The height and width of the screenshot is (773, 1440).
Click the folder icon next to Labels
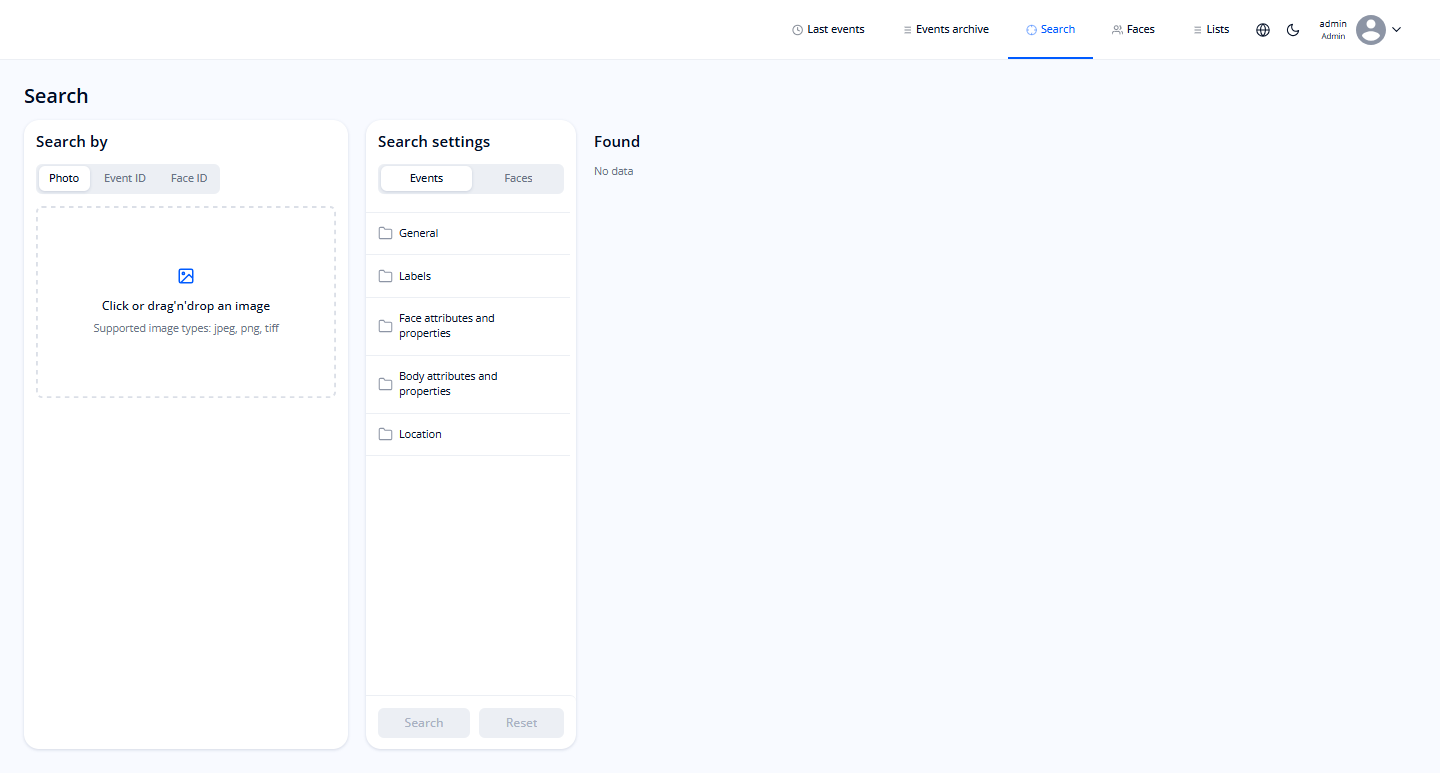click(385, 275)
